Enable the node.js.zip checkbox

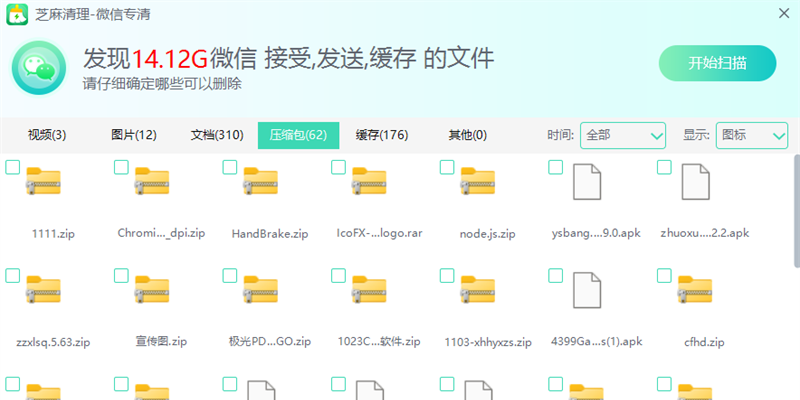point(447,167)
